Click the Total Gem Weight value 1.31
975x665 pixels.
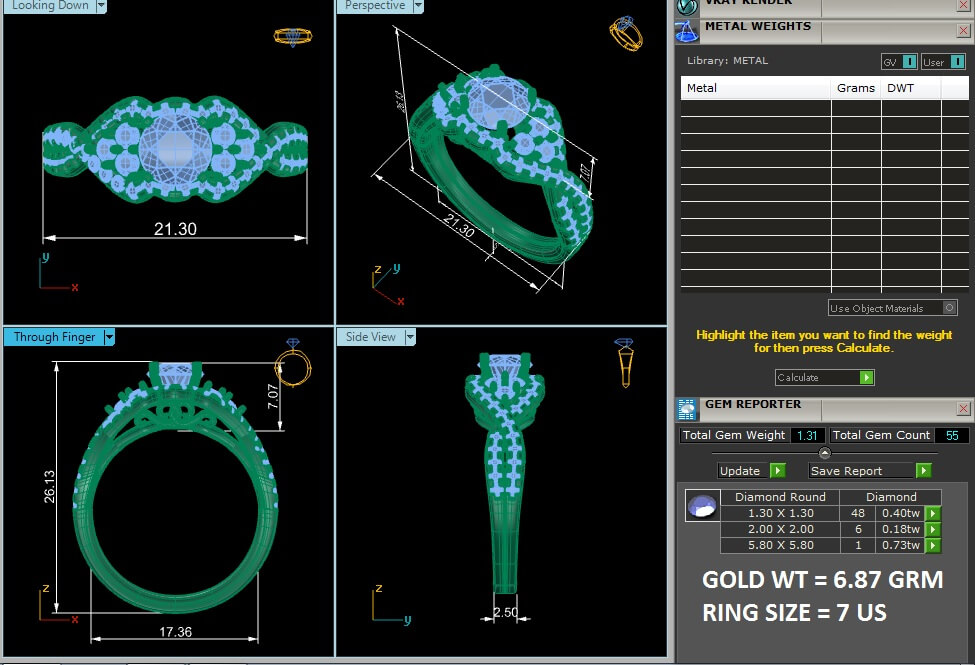pos(807,435)
